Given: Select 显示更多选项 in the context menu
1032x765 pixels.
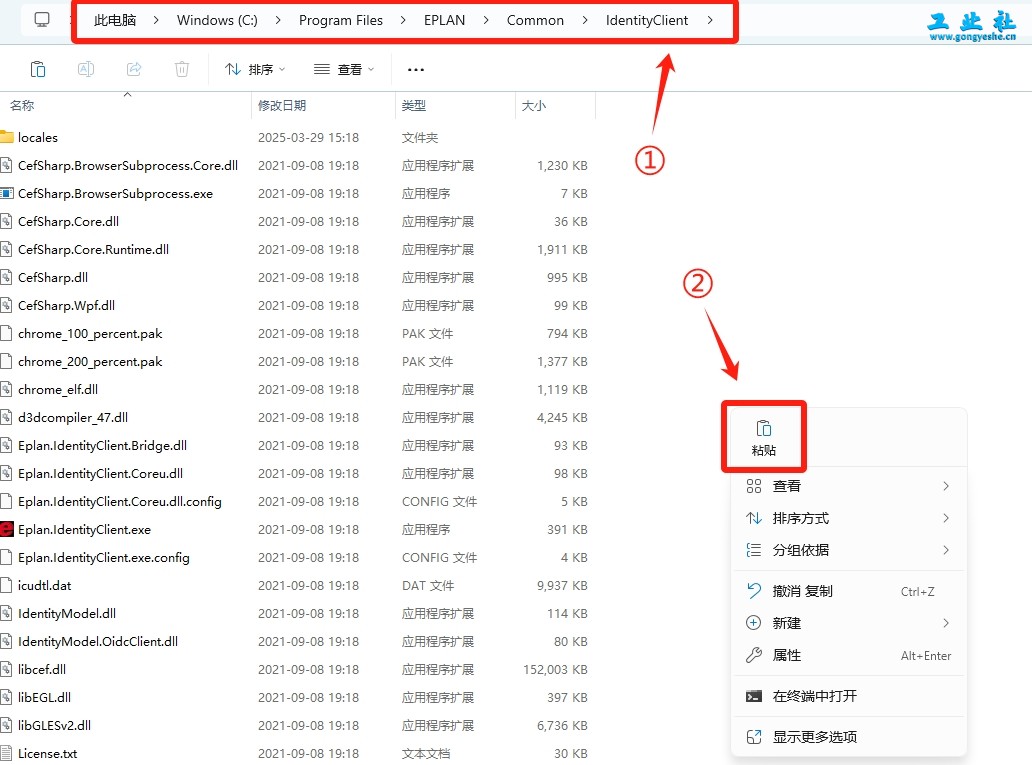Looking at the screenshot, I should tap(848, 737).
